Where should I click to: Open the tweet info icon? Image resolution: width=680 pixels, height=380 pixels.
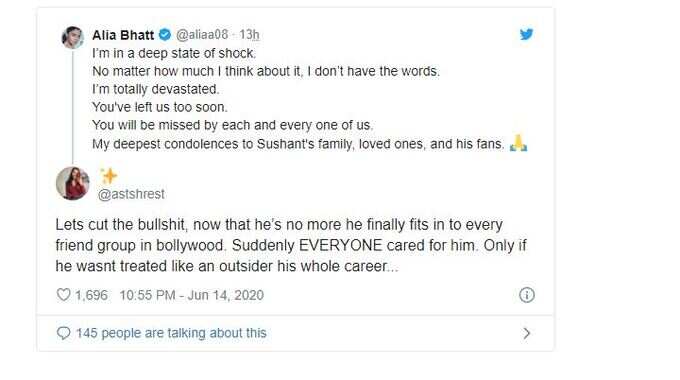[526, 295]
